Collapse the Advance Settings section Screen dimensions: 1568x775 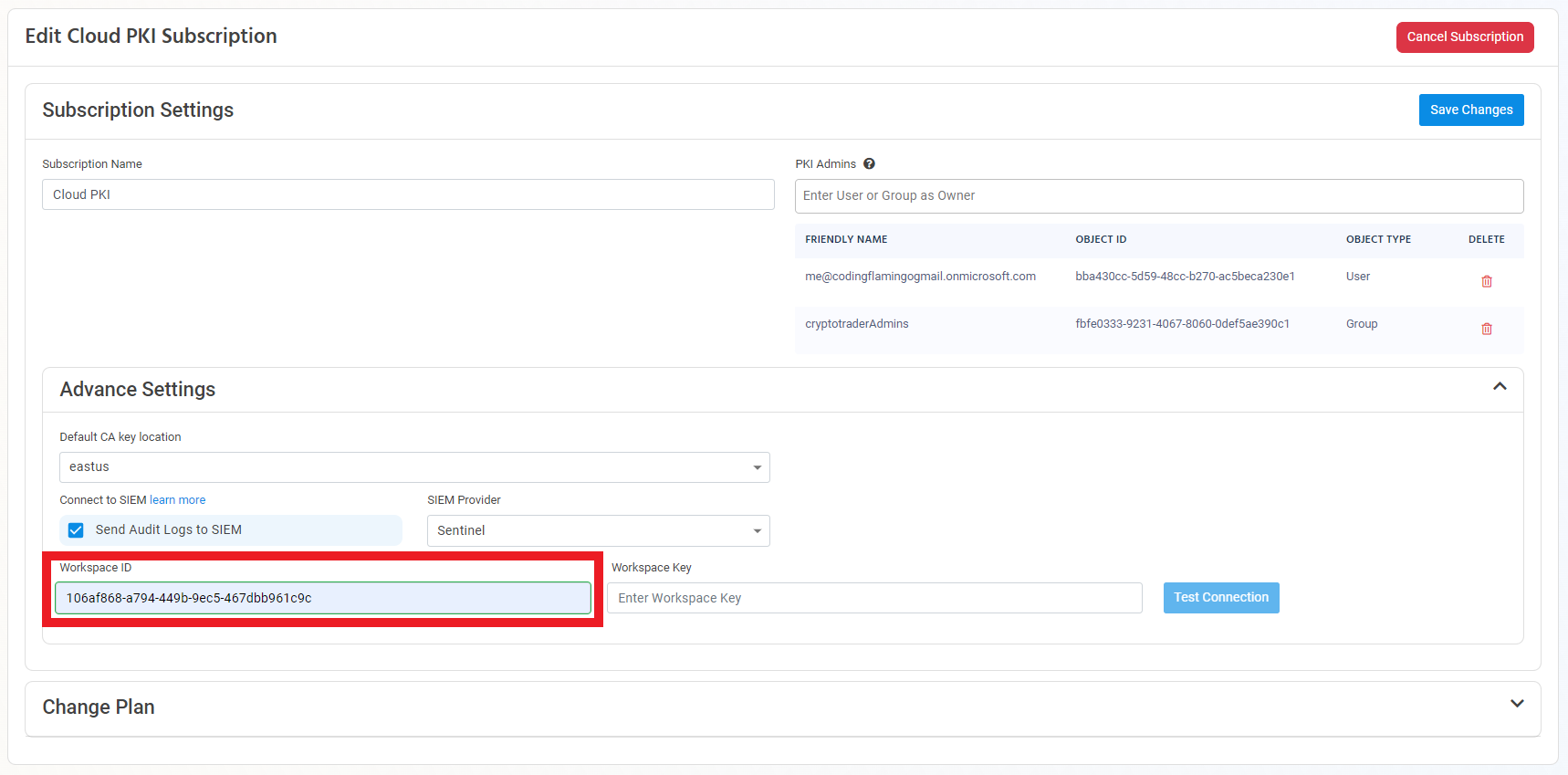click(1500, 386)
